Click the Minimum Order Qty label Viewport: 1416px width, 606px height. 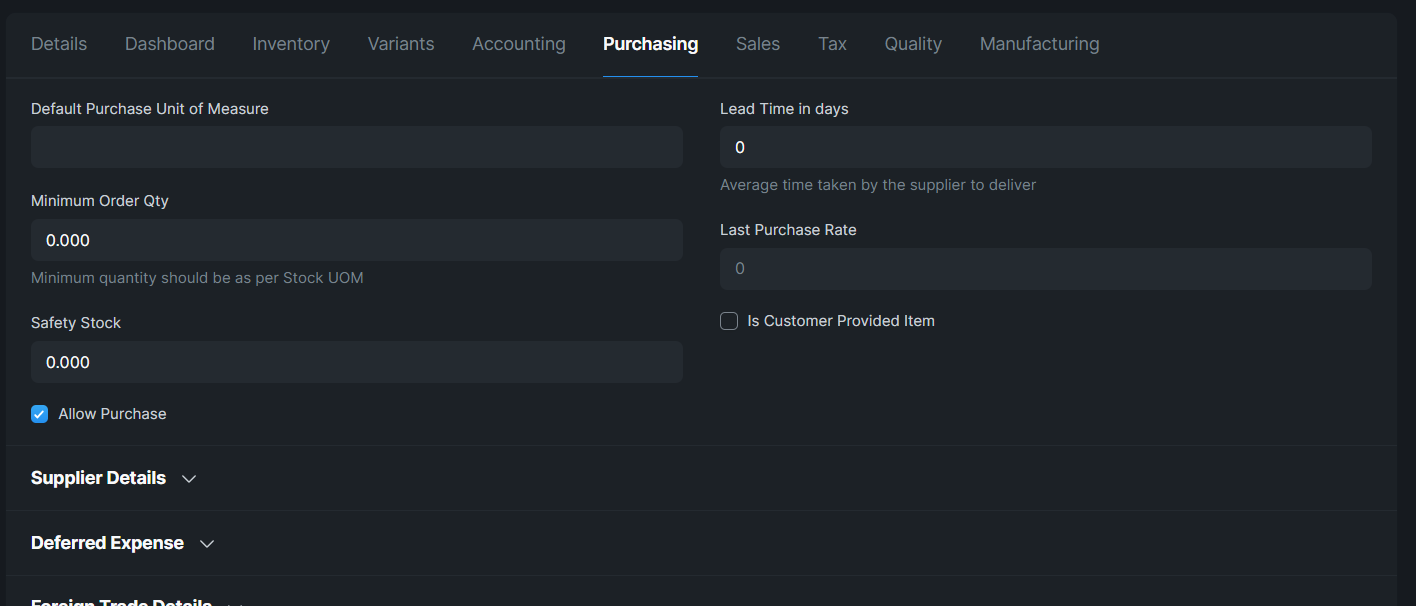click(x=100, y=201)
